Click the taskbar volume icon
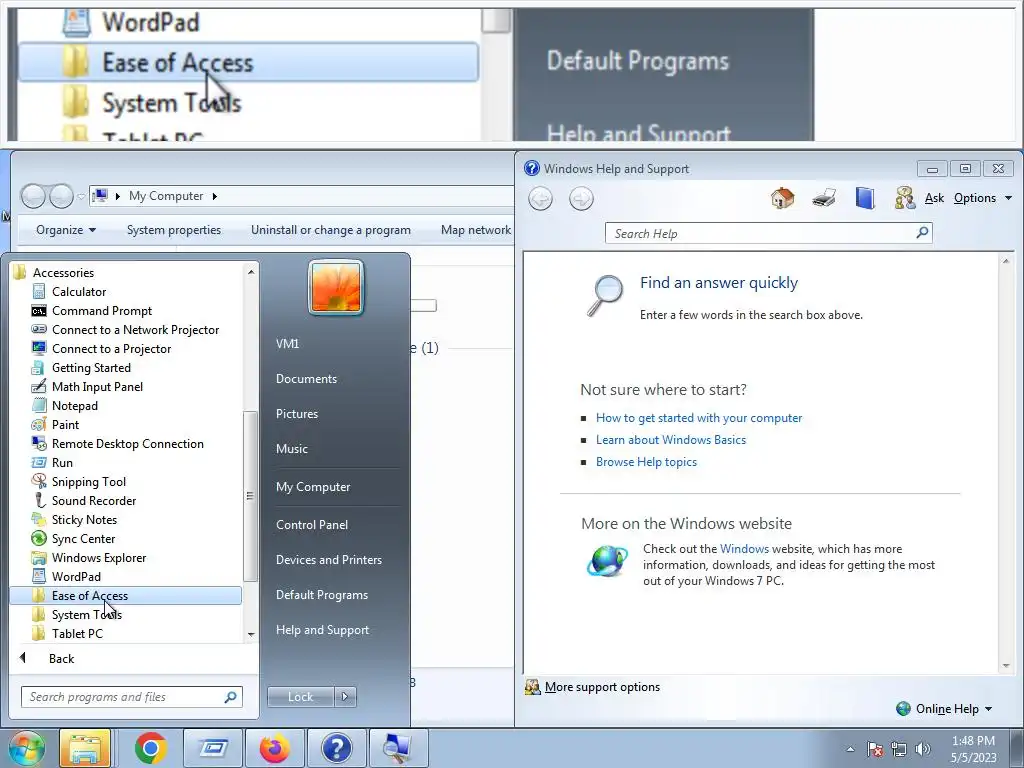Image resolution: width=1024 pixels, height=768 pixels. [x=923, y=749]
